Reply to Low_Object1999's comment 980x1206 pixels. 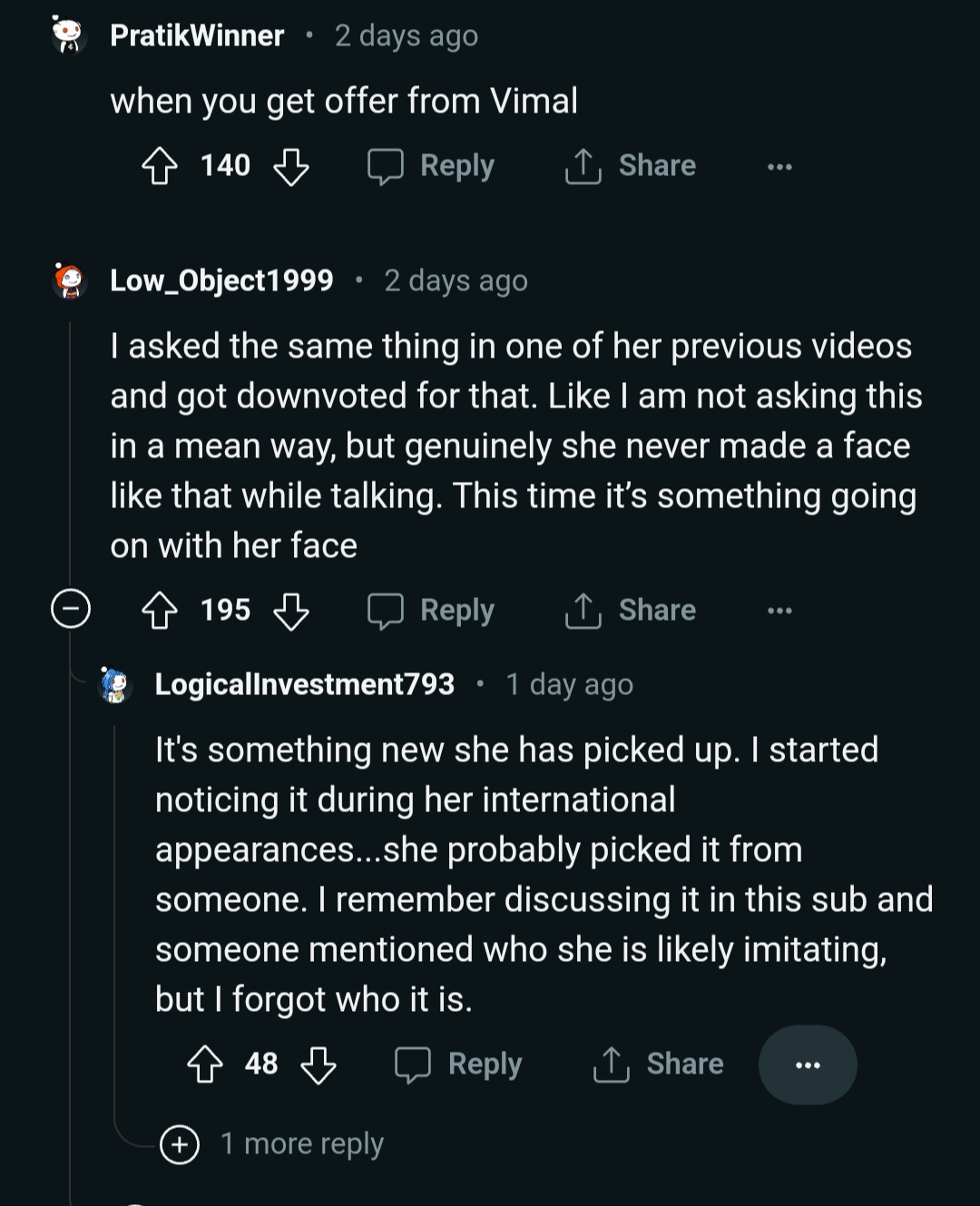click(432, 611)
